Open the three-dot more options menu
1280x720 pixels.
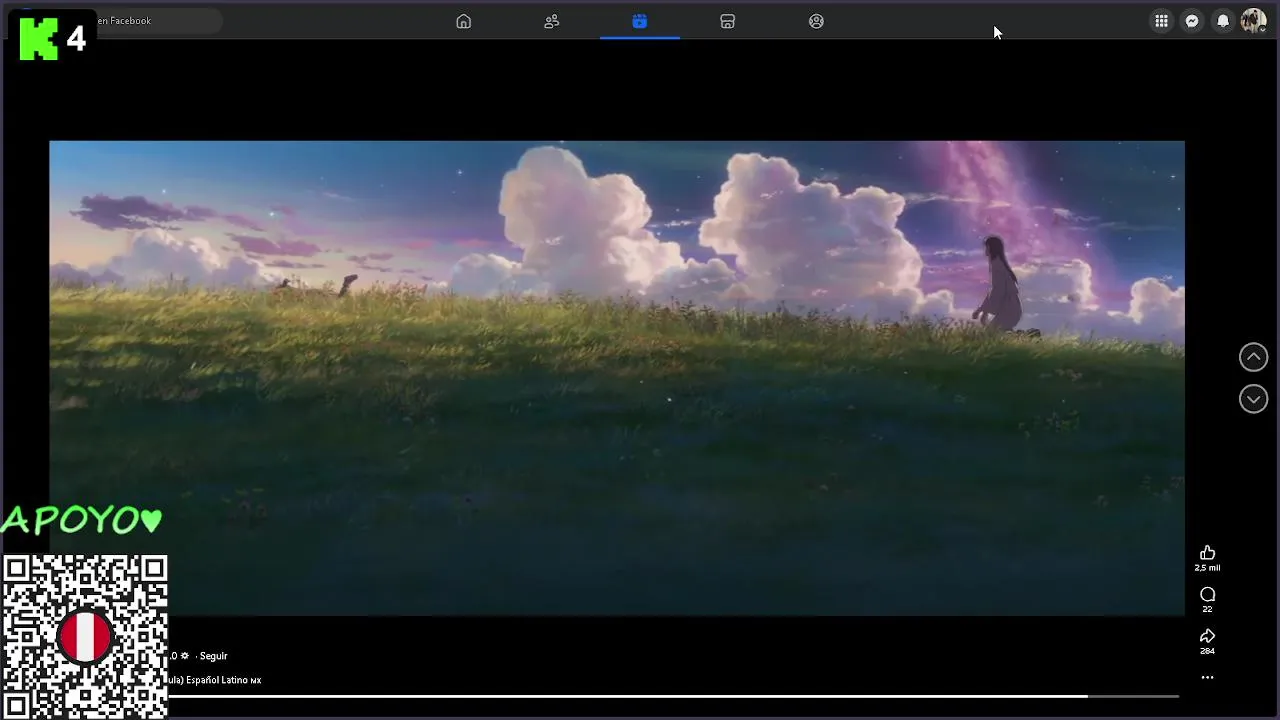tap(1207, 678)
